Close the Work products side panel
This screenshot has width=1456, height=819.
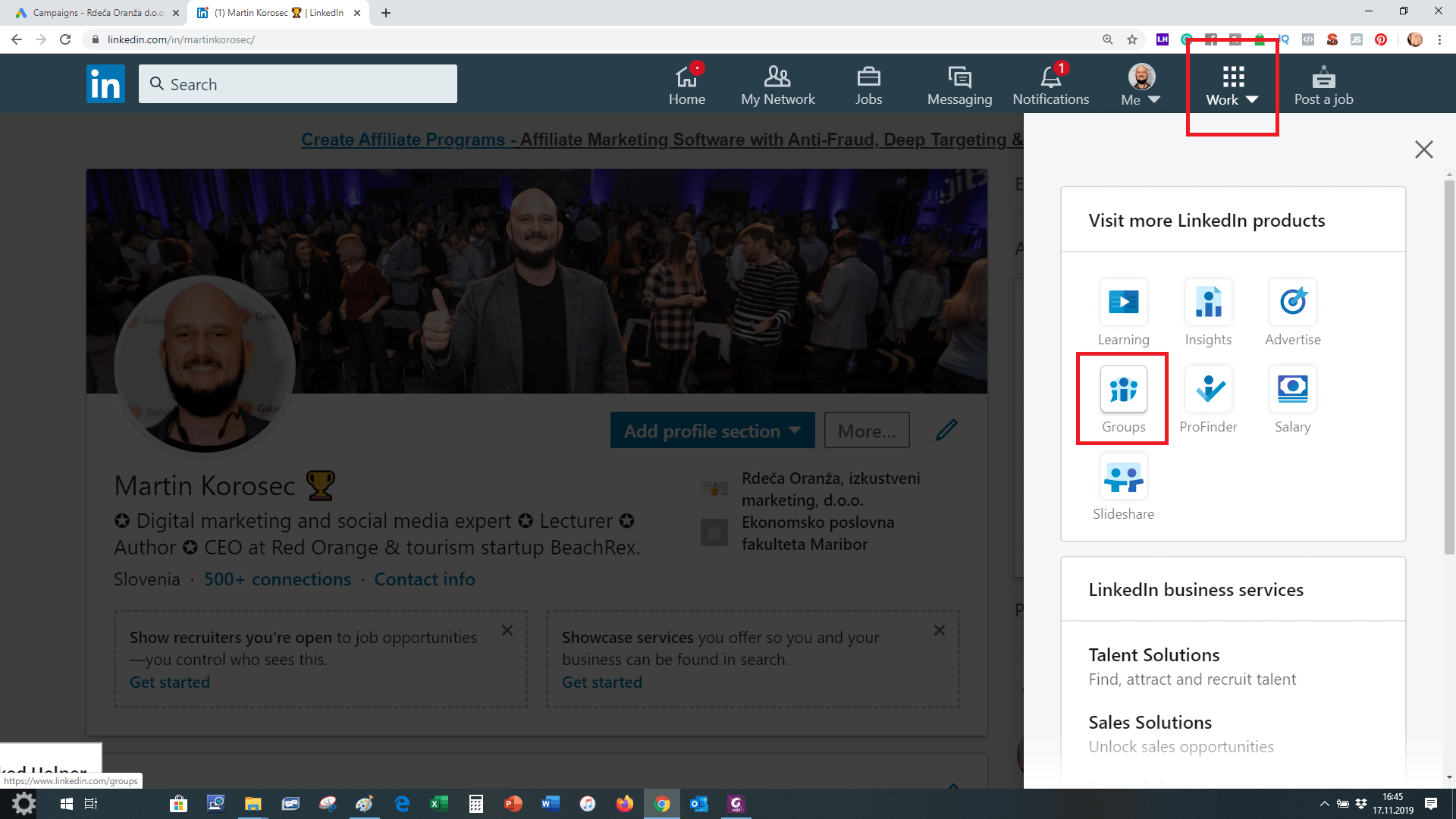(1423, 149)
